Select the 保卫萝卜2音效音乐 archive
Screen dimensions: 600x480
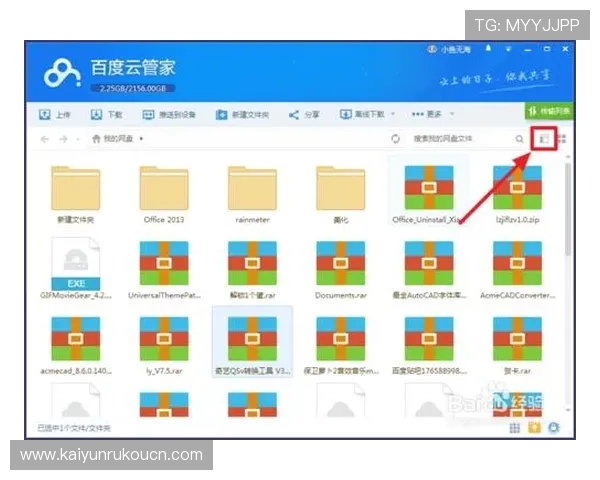pyautogui.click(x=341, y=346)
